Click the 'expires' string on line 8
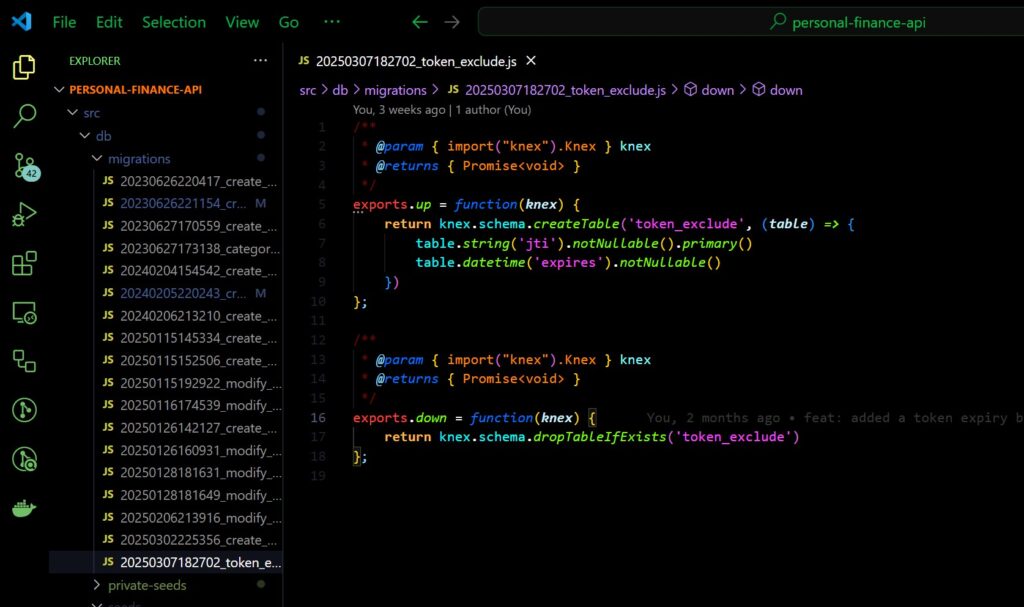 pyautogui.click(x=568, y=262)
